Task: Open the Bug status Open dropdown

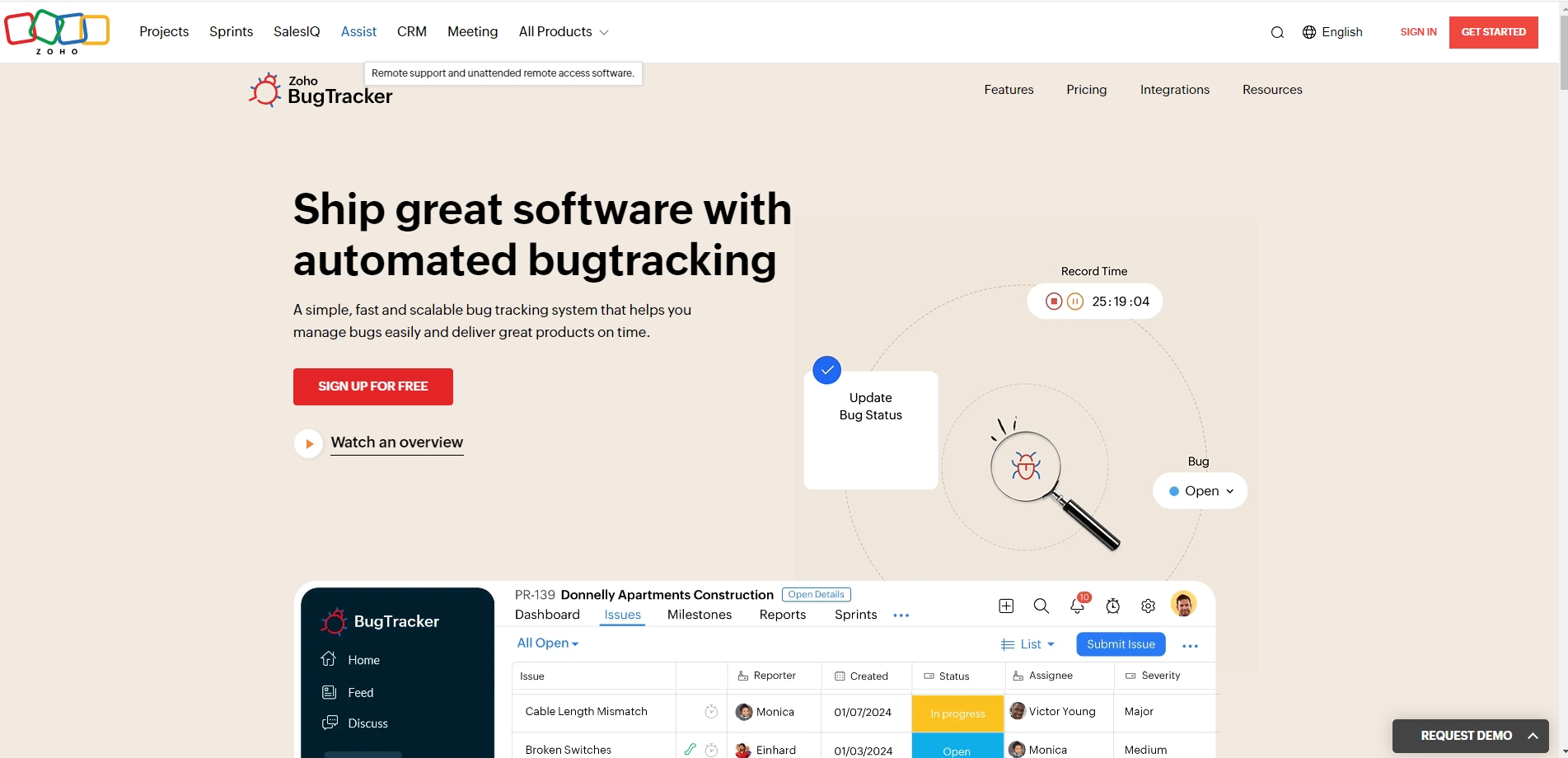Action: 1201,491
